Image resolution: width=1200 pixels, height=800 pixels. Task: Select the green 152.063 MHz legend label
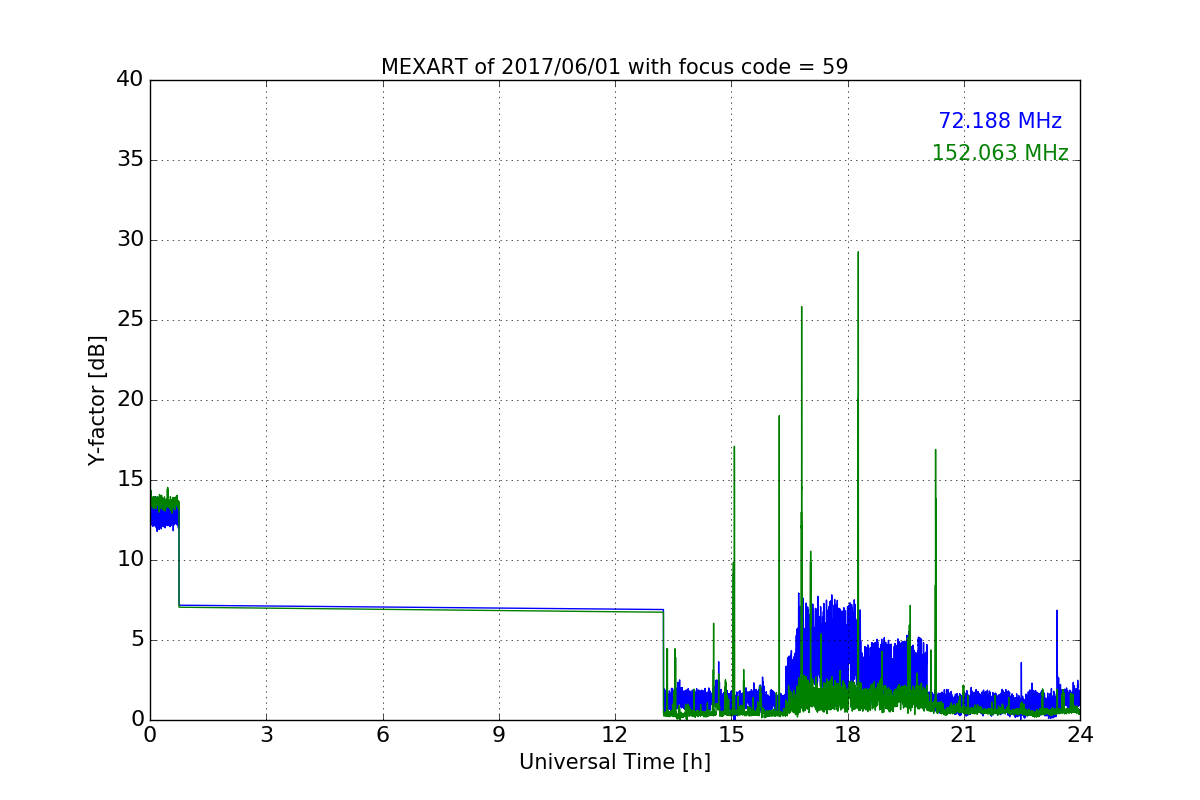(1000, 153)
